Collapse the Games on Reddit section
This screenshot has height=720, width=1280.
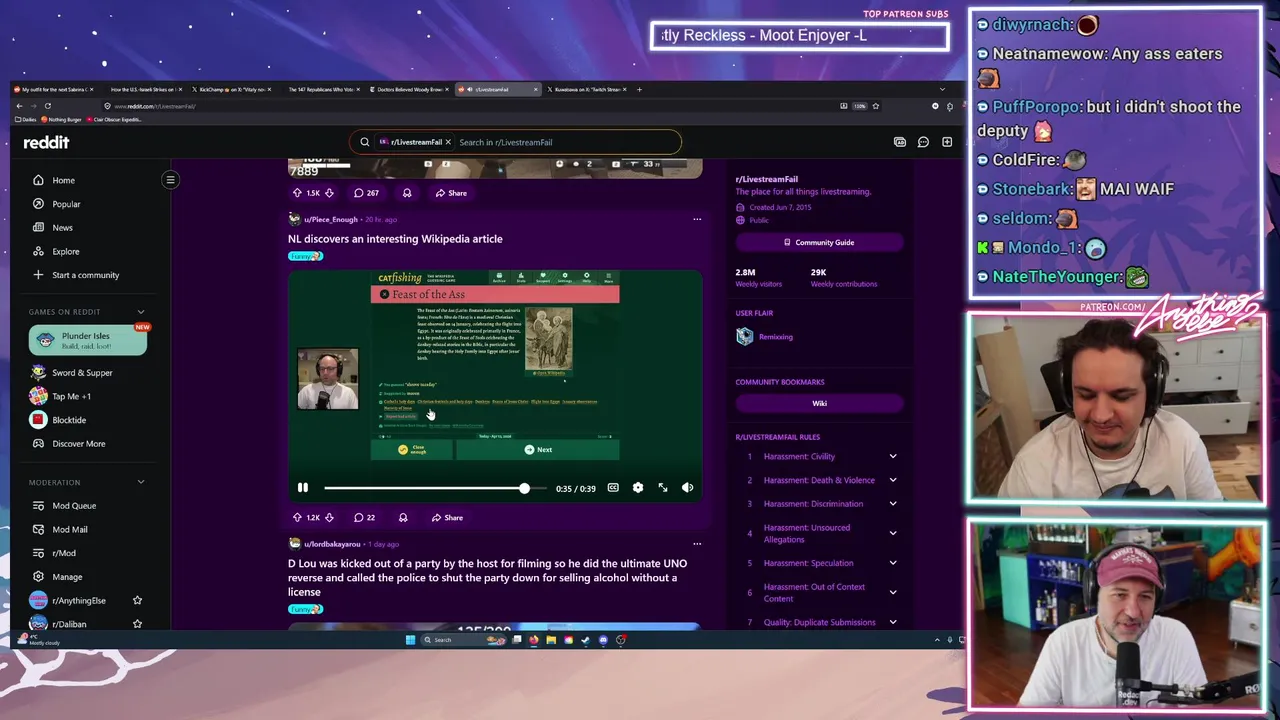(x=140, y=312)
